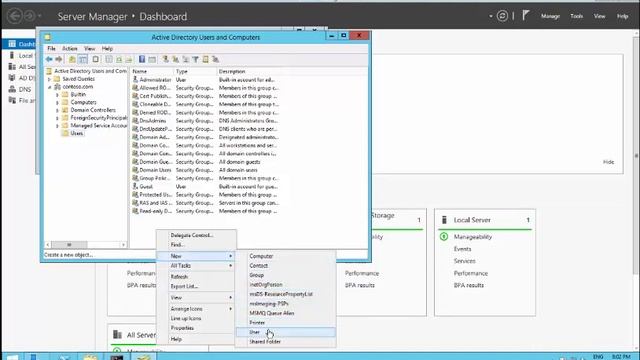Open the Tools menu in Server Manager
The width and height of the screenshot is (640, 360).
576,16
